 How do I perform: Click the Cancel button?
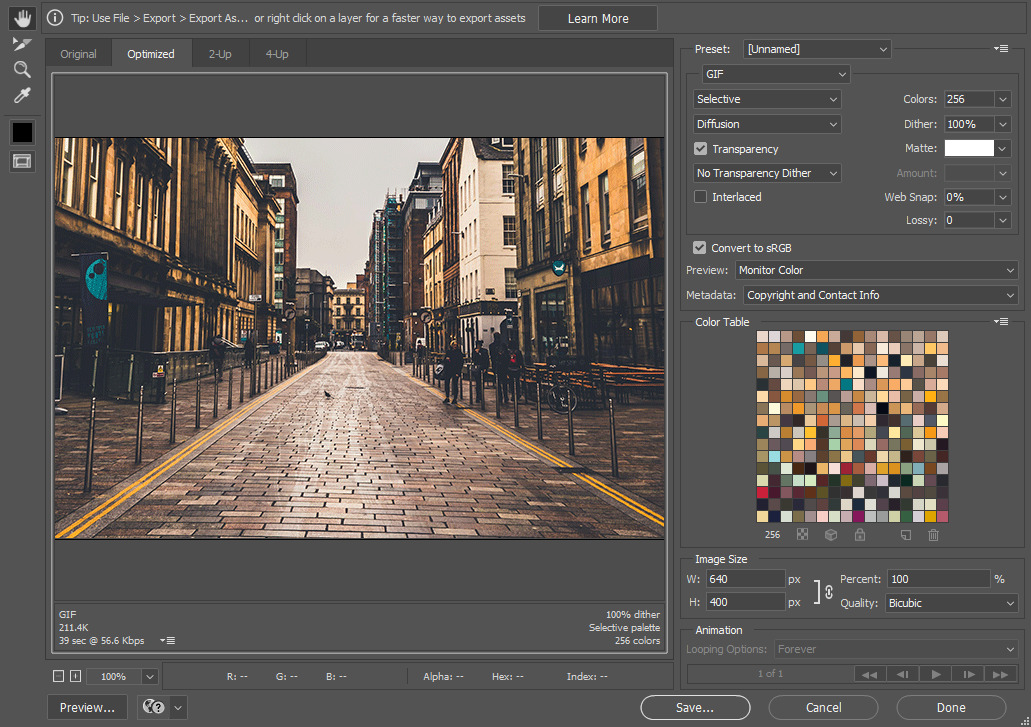tap(823, 707)
